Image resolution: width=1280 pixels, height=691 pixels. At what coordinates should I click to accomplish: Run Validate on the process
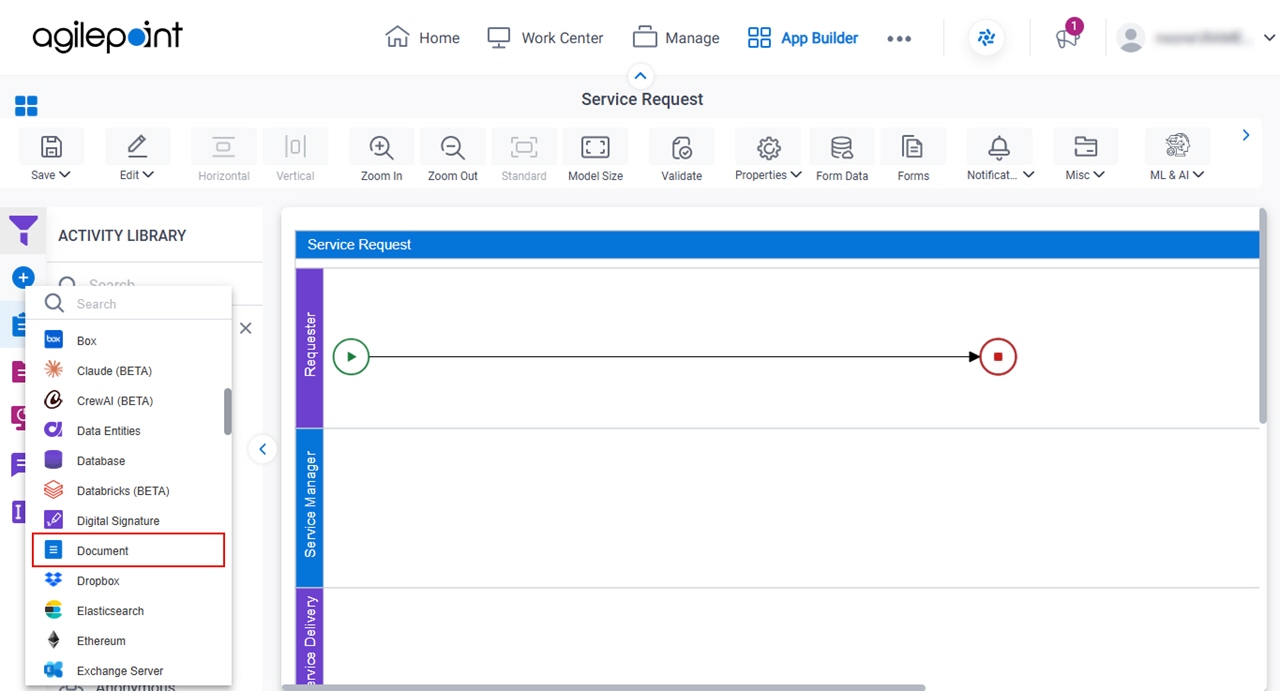click(682, 156)
